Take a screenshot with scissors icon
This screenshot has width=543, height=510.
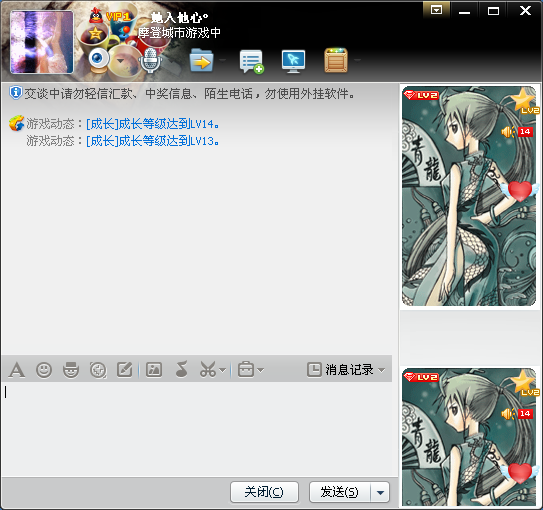coord(208,369)
